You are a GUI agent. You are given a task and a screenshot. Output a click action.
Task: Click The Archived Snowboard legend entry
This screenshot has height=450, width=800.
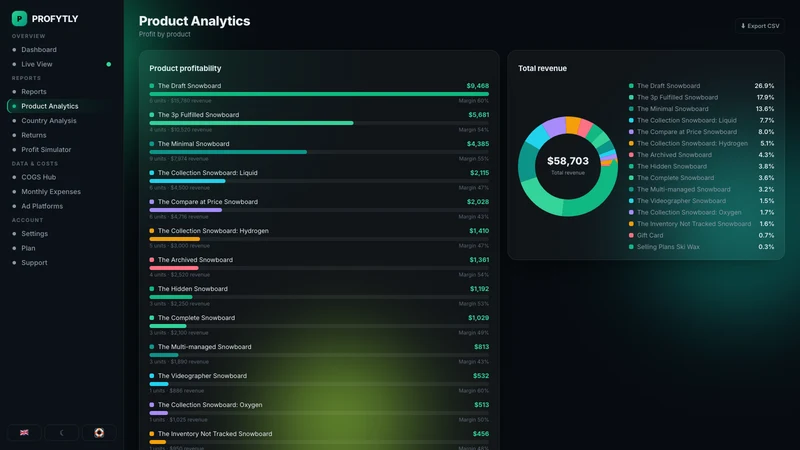tap(702, 155)
